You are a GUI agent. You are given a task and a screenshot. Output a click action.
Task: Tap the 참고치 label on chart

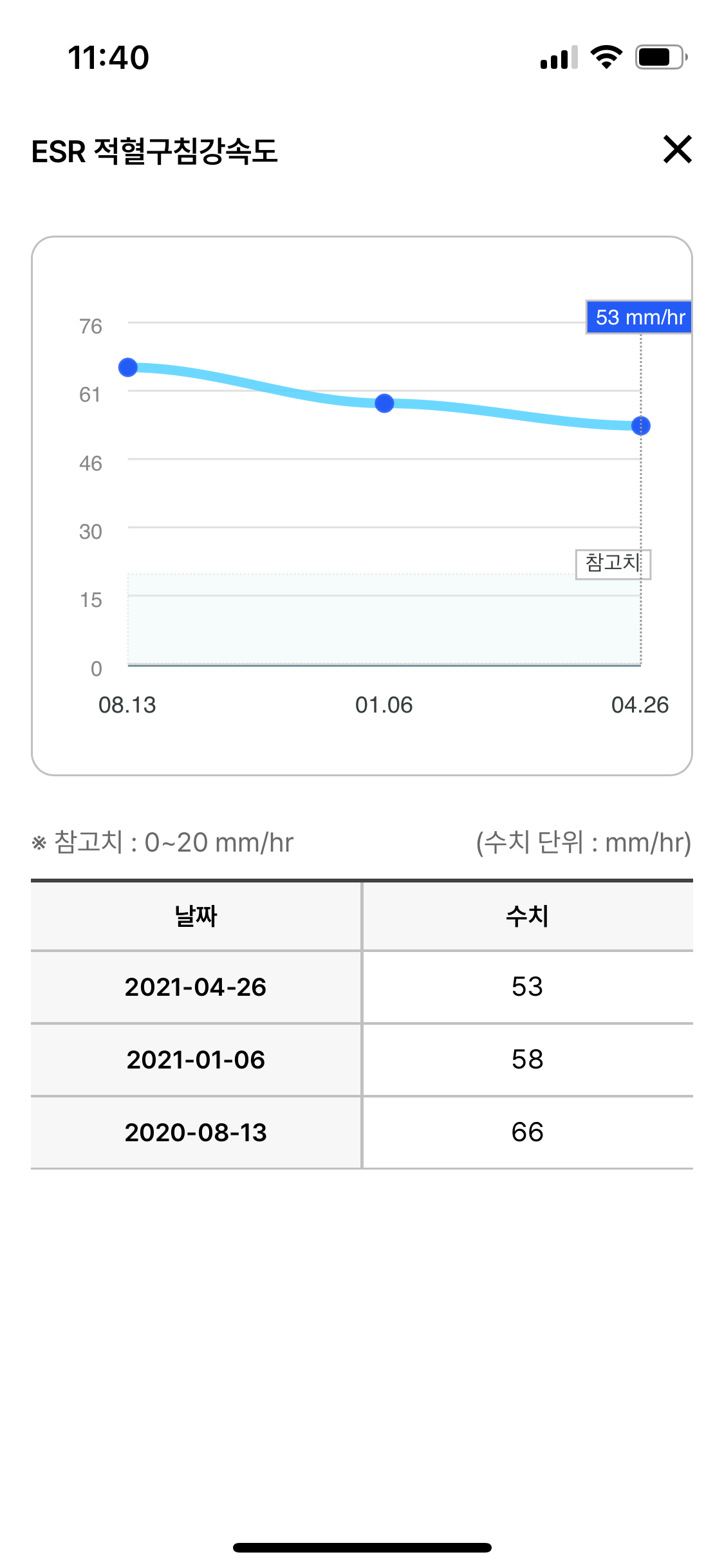(x=613, y=564)
